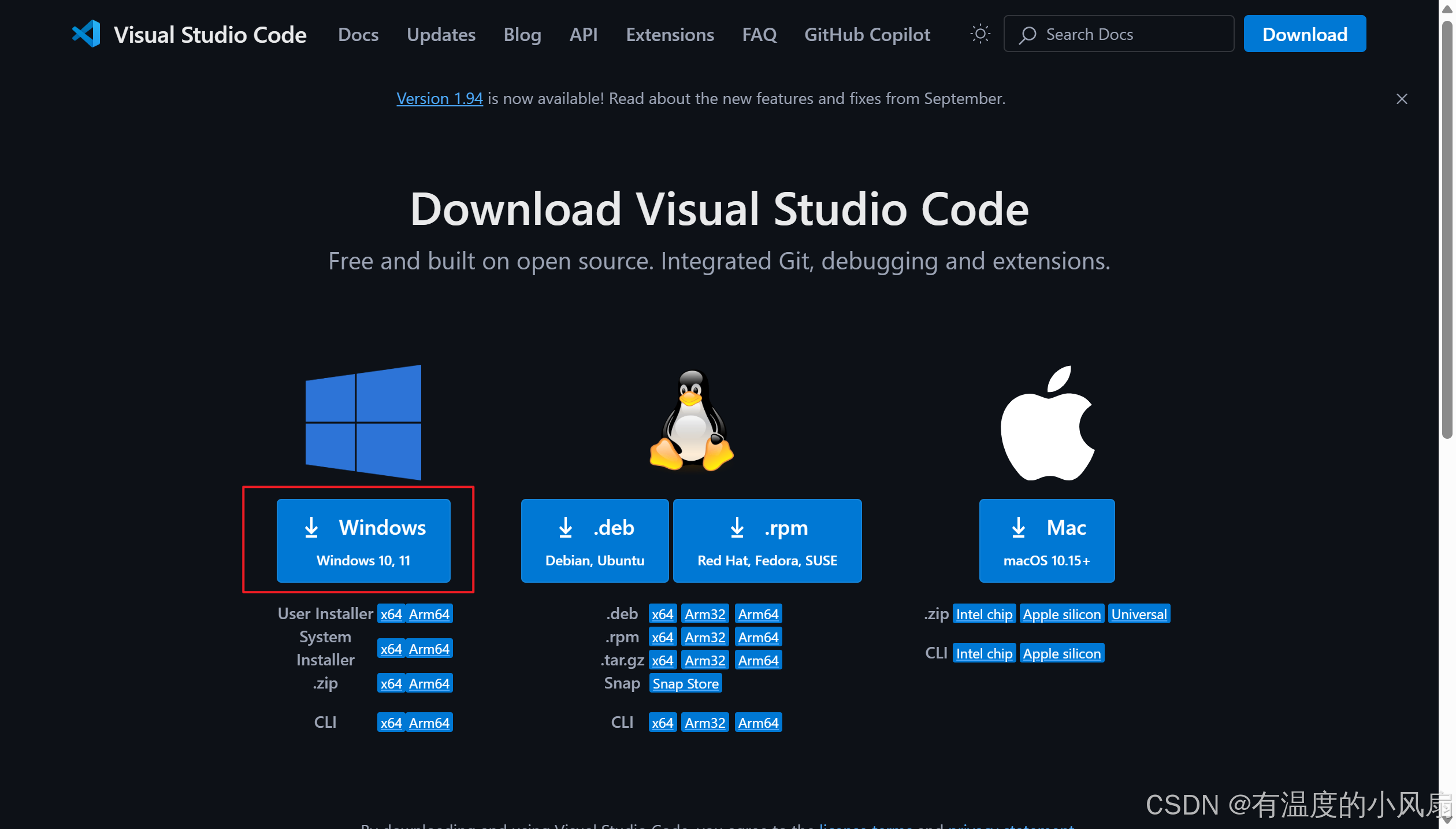Select Universal .zip for Mac
The height and width of the screenshot is (829, 1456).
[x=1138, y=614]
